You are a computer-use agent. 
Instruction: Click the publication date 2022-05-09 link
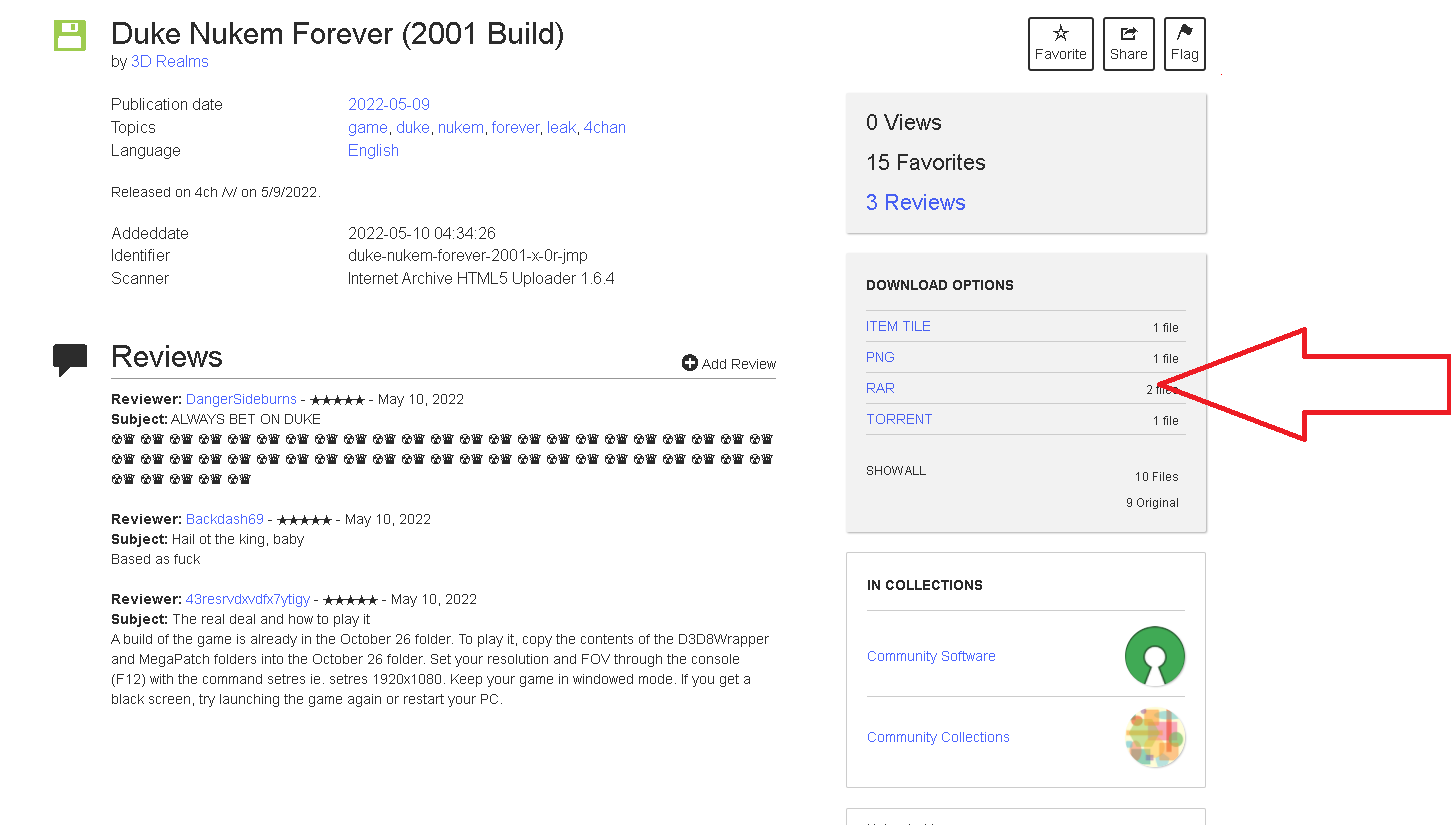point(389,105)
